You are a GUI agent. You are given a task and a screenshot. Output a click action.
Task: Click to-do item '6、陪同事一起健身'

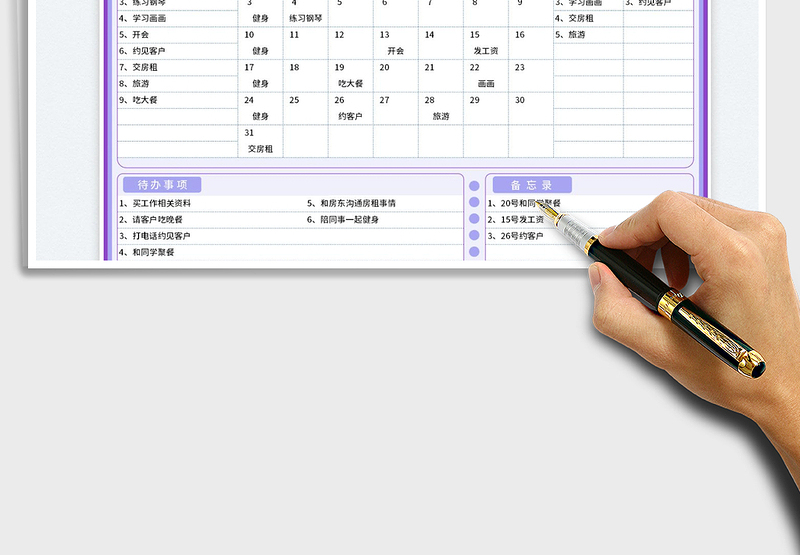[343, 219]
